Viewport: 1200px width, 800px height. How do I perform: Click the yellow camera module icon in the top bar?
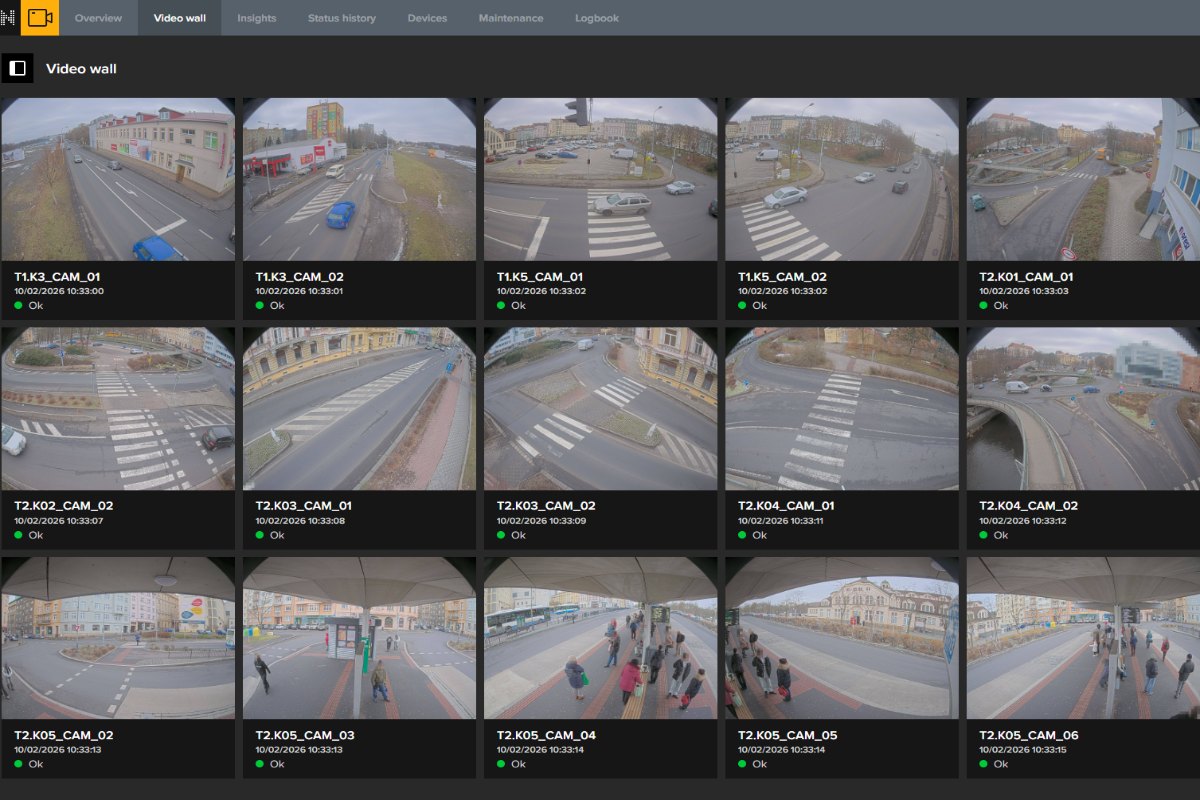pyautogui.click(x=41, y=16)
